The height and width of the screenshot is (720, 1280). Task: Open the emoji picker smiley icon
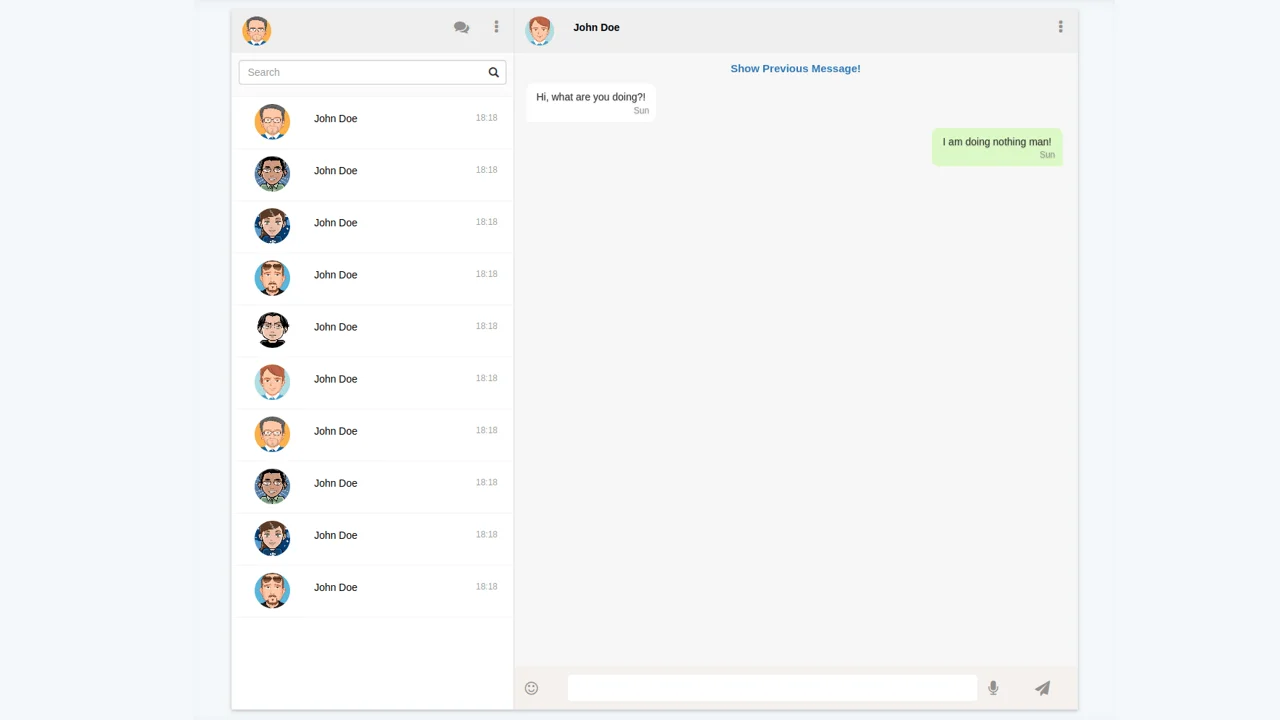[531, 688]
